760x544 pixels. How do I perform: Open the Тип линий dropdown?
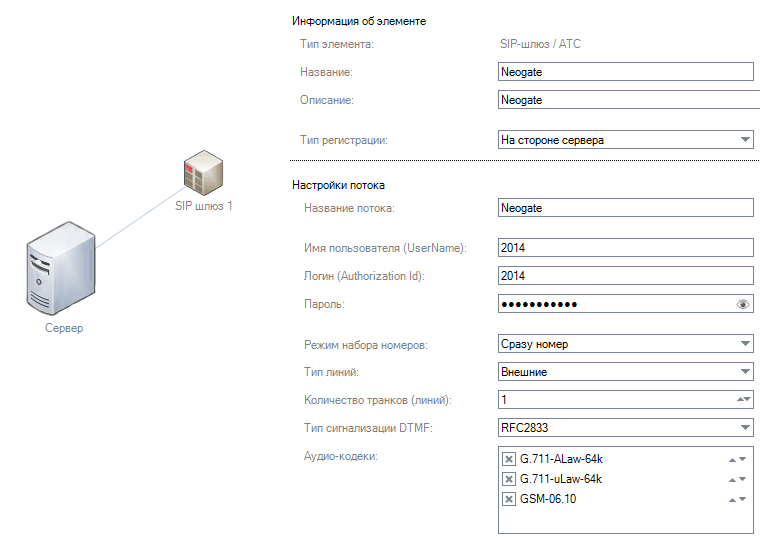[x=626, y=372]
